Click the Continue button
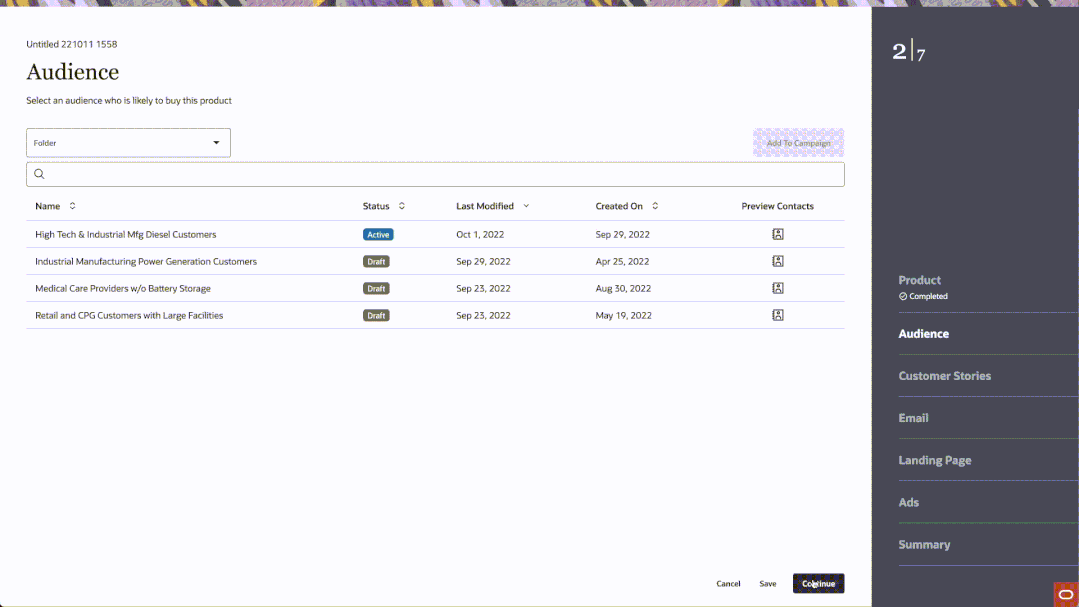The image size is (1079, 607). point(818,584)
